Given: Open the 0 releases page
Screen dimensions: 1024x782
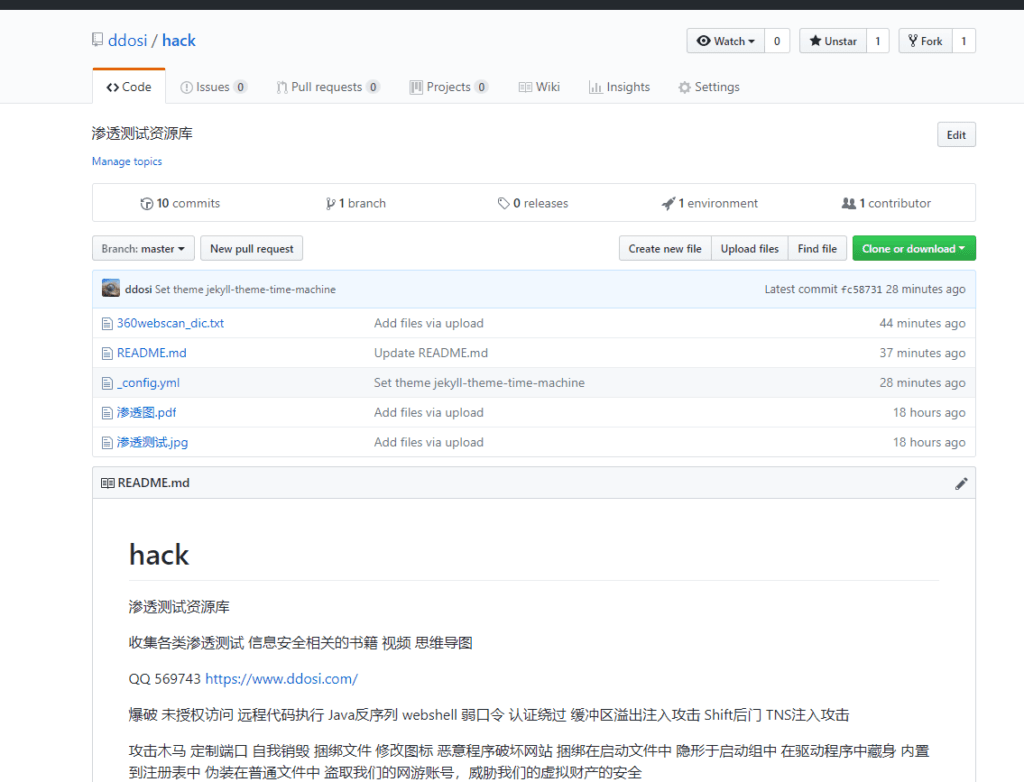Looking at the screenshot, I should [533, 203].
